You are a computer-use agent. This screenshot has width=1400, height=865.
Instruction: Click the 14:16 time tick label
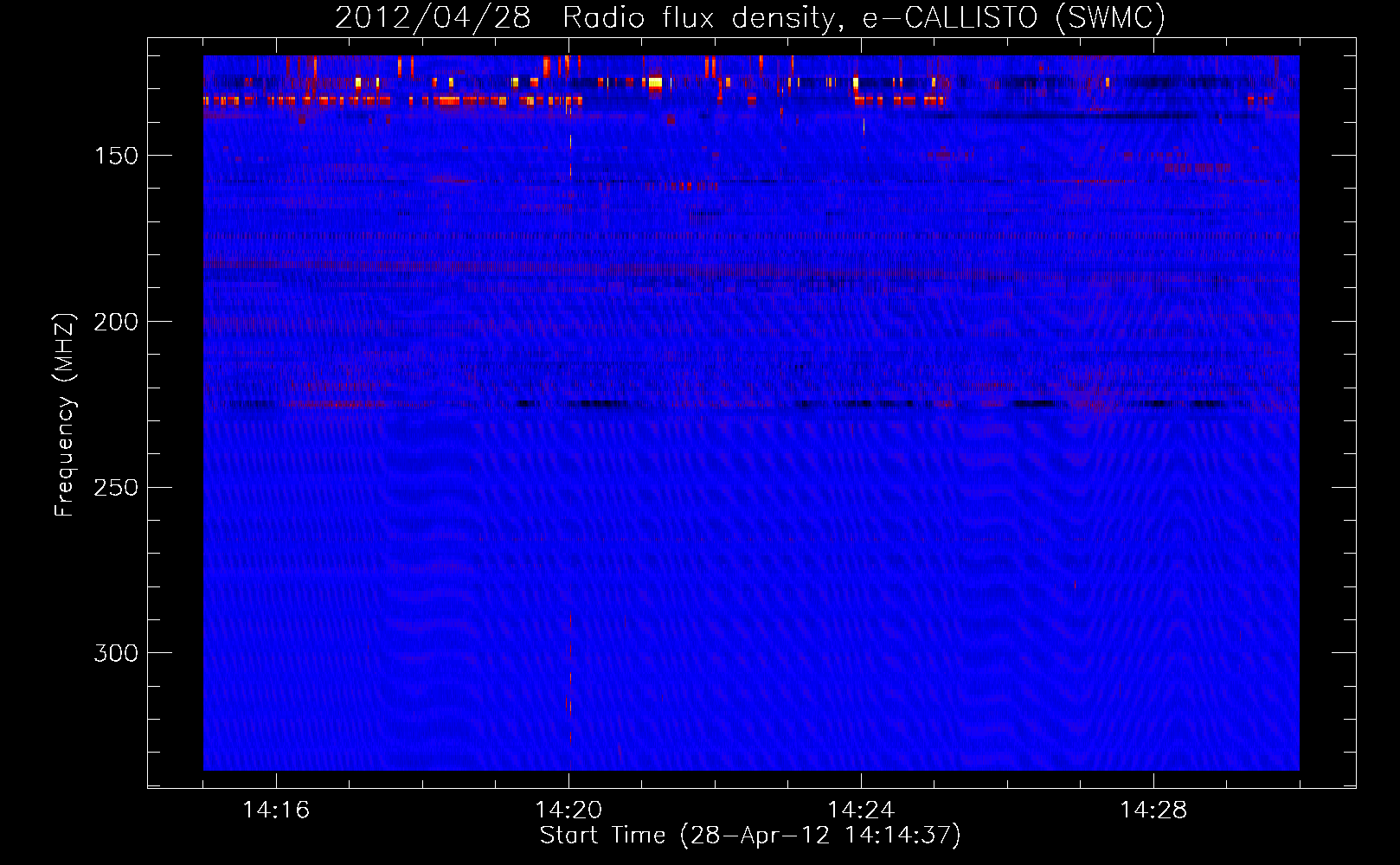[x=276, y=810]
